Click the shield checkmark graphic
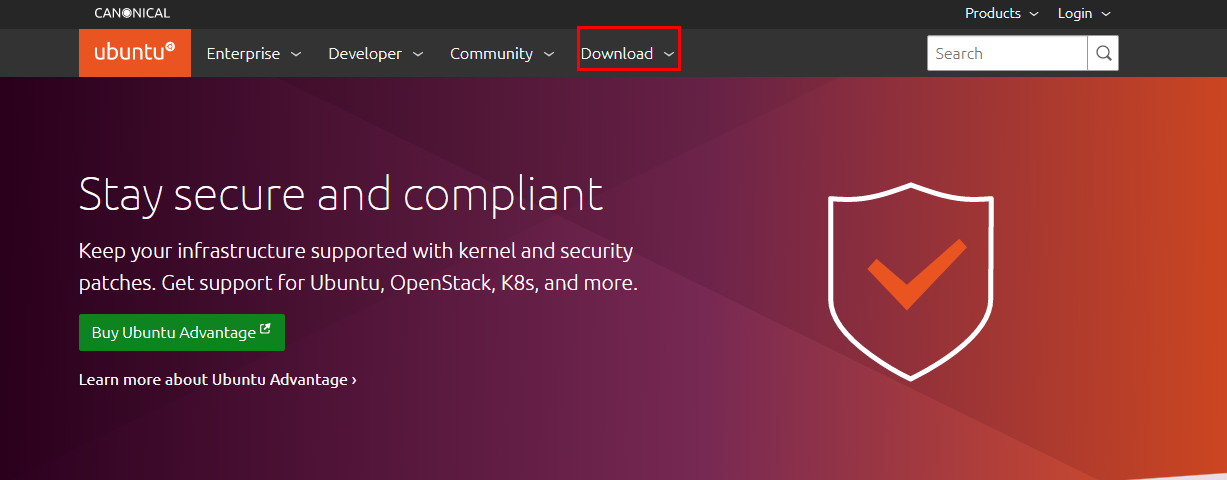The height and width of the screenshot is (480, 1227). [x=911, y=281]
